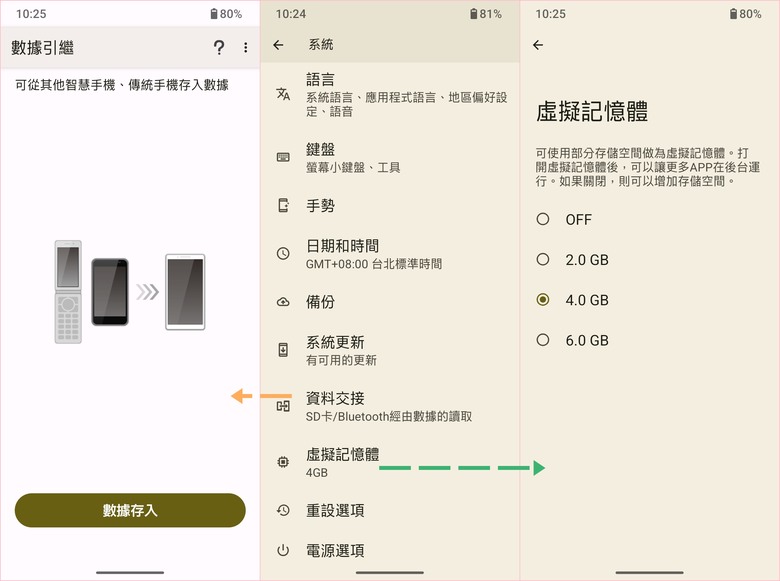This screenshot has height=581, width=780.
Task: Open the 語言 settings entry
Action: 390,95
